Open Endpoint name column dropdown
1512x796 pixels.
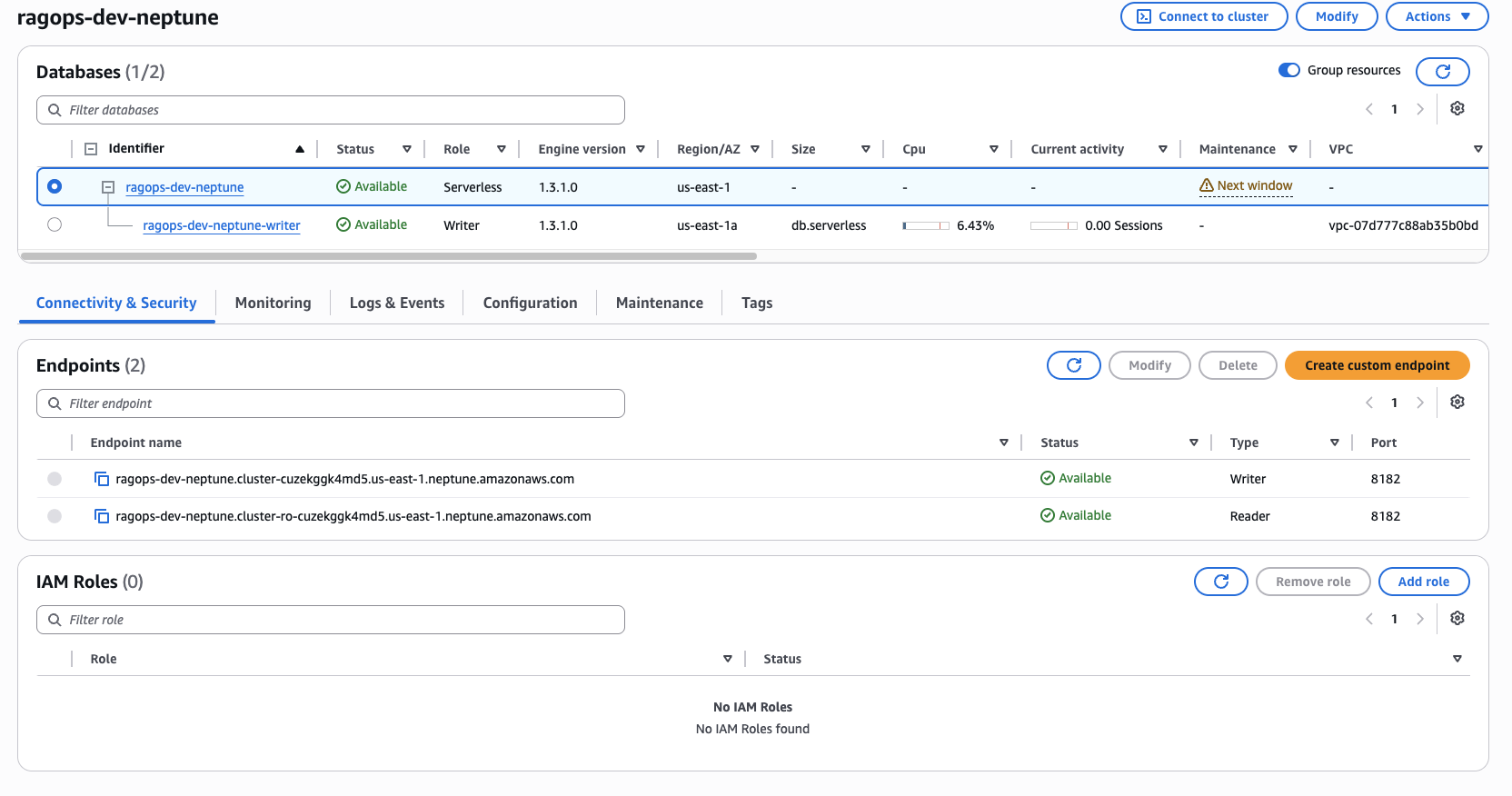click(x=1004, y=443)
